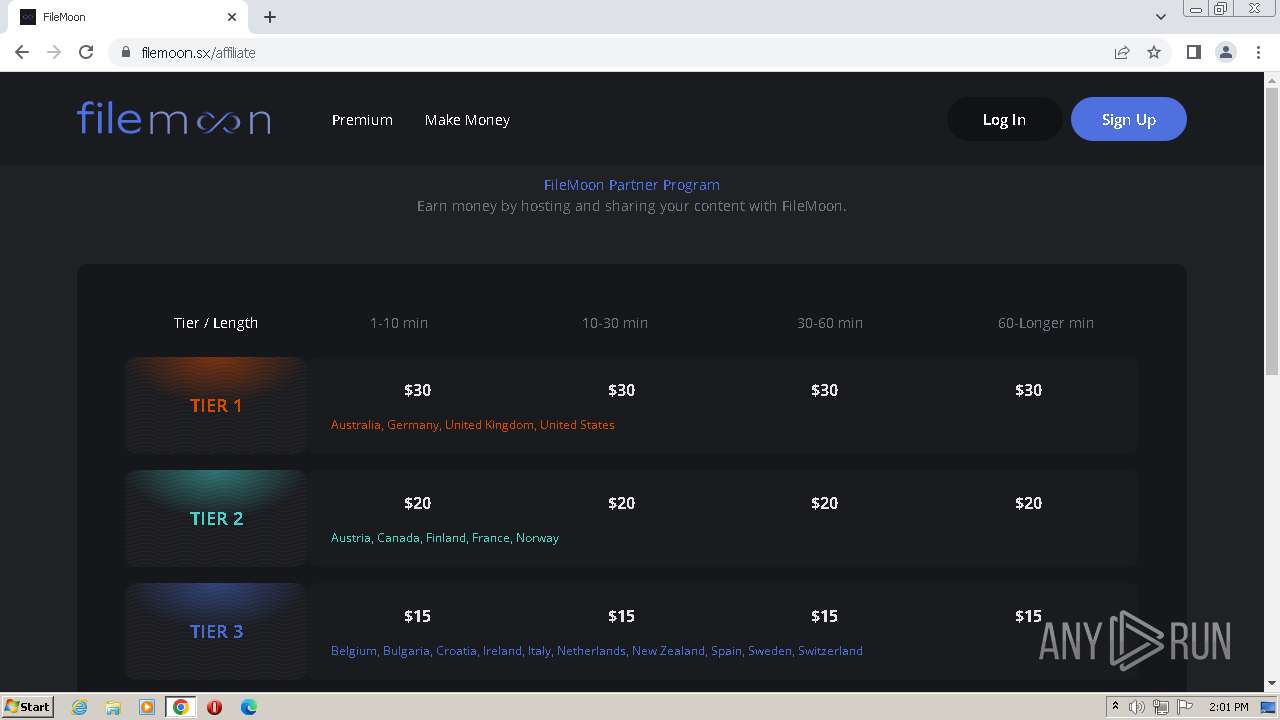The width and height of the screenshot is (1280, 720).
Task: Share this page icon in address bar
Action: click(x=1122, y=52)
